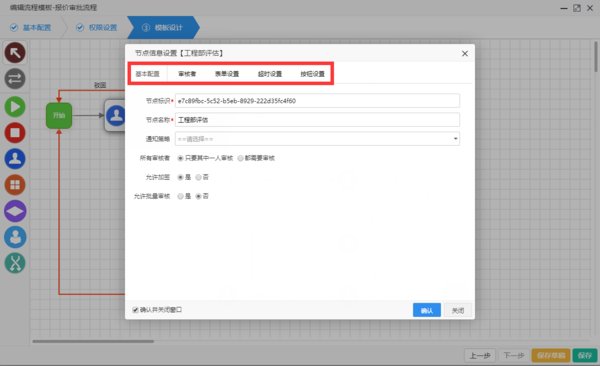
Task: Click the 驳回 label on the red line
Action: point(100,85)
